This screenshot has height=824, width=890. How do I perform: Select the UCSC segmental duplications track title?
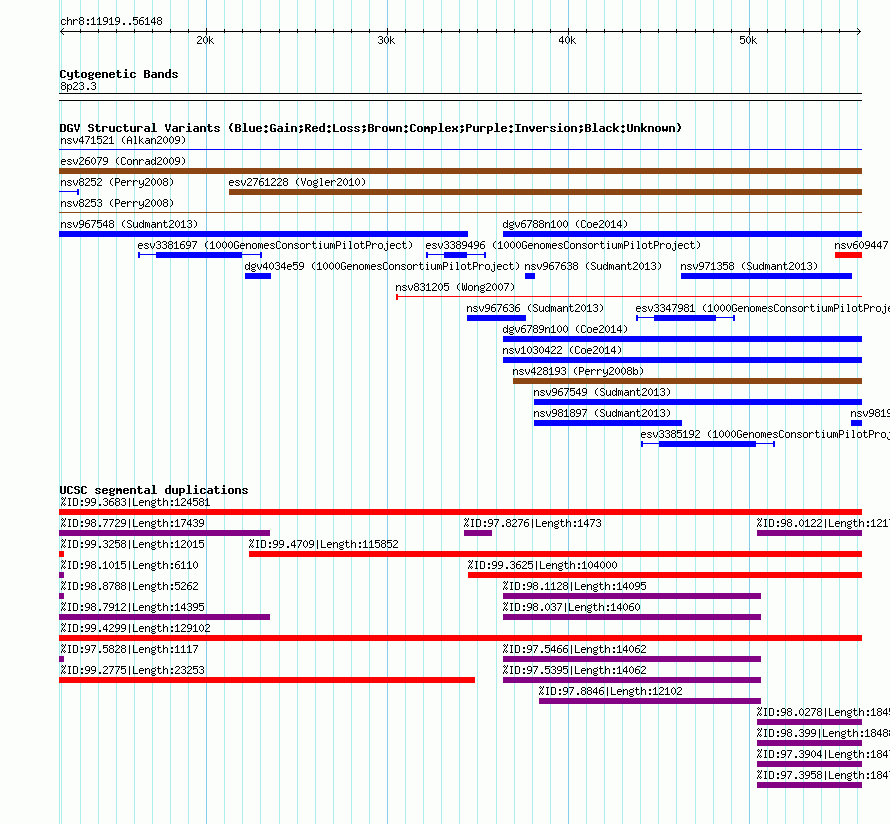click(x=154, y=490)
